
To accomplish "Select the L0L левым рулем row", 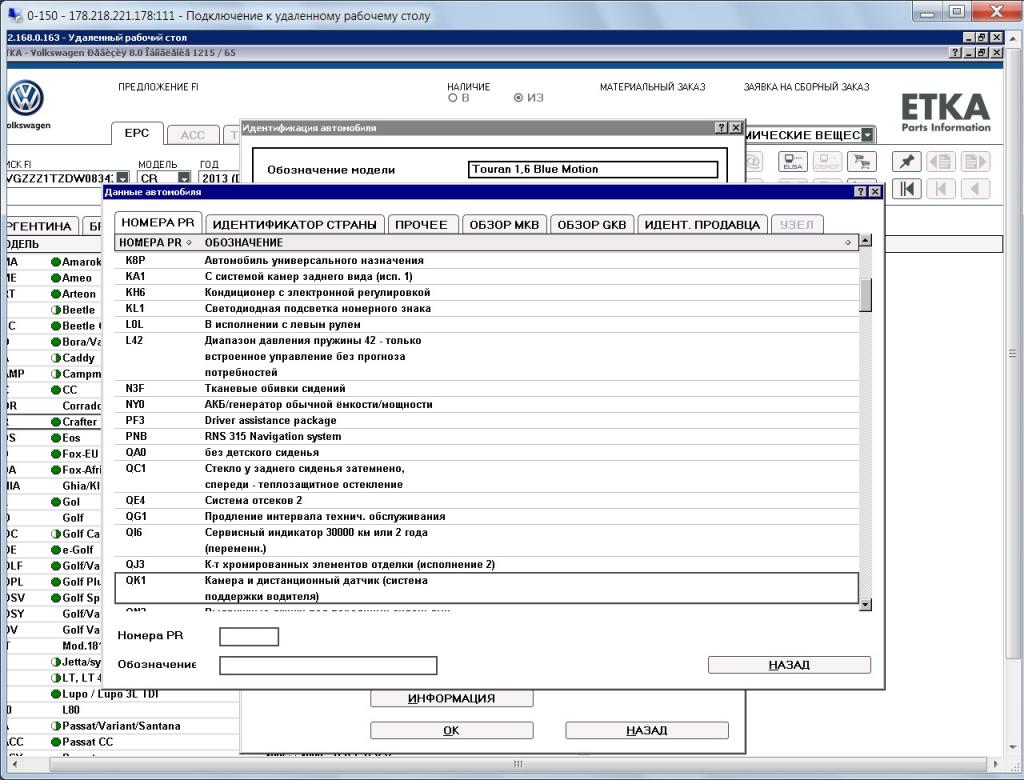I will click(x=487, y=324).
